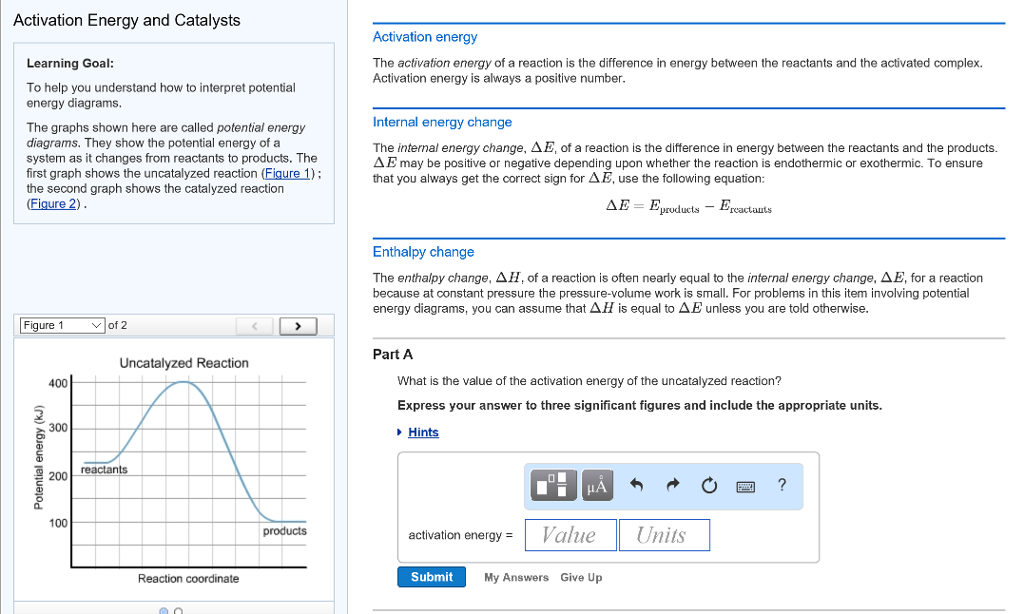Give Up on Part A
This screenshot has width=1024, height=614.
tap(581, 577)
